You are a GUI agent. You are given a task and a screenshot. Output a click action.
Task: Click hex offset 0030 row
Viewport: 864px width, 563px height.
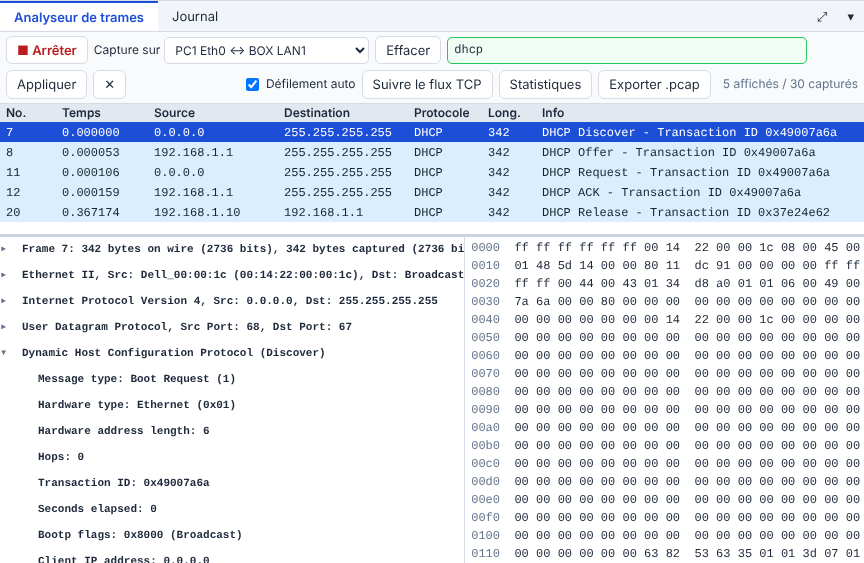pyautogui.click(x=665, y=301)
